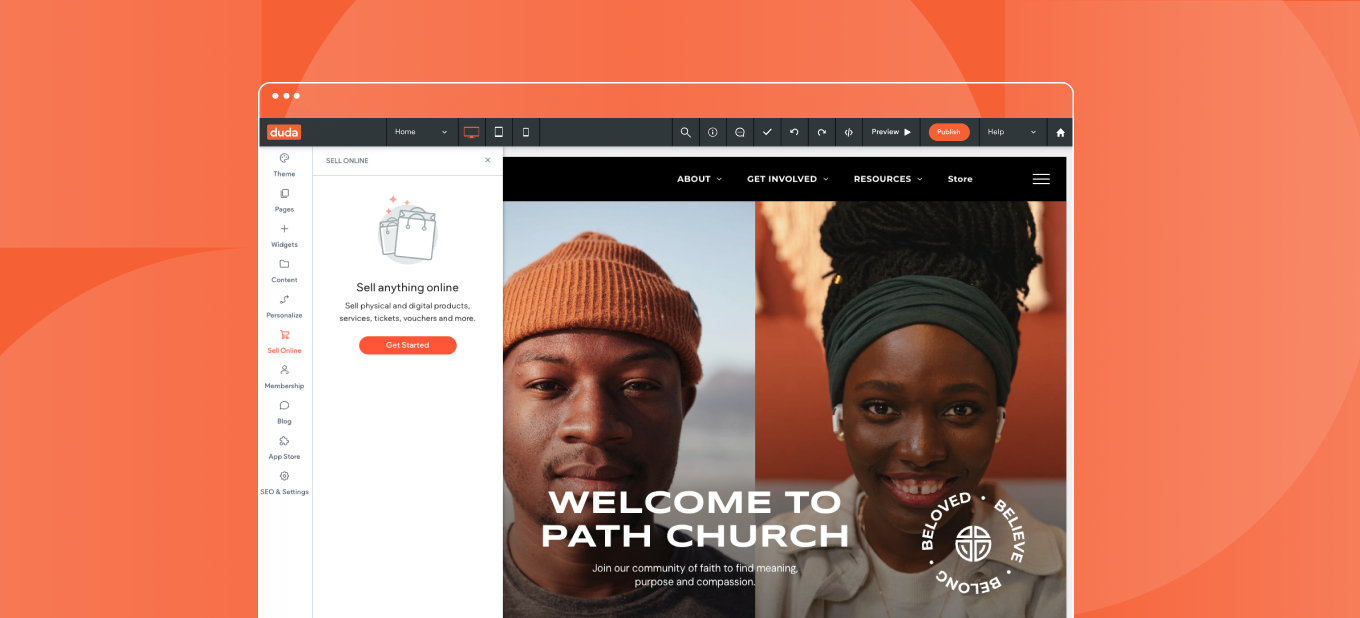Screen dimensions: 1360x618
Task: Expand the ABOUT site menu
Action: [x=699, y=179]
